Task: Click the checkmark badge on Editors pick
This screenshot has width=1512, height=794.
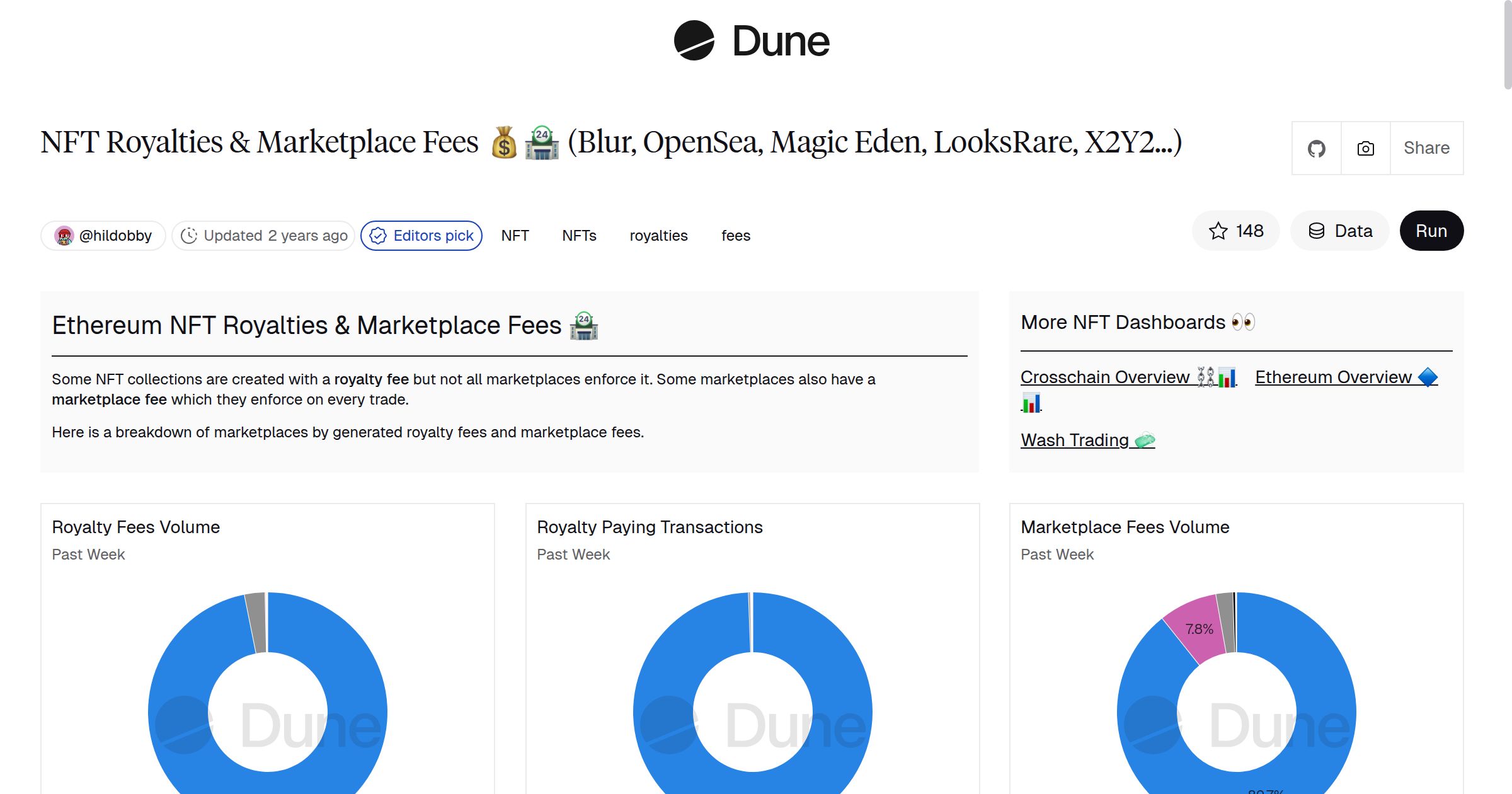Action: 378,235
